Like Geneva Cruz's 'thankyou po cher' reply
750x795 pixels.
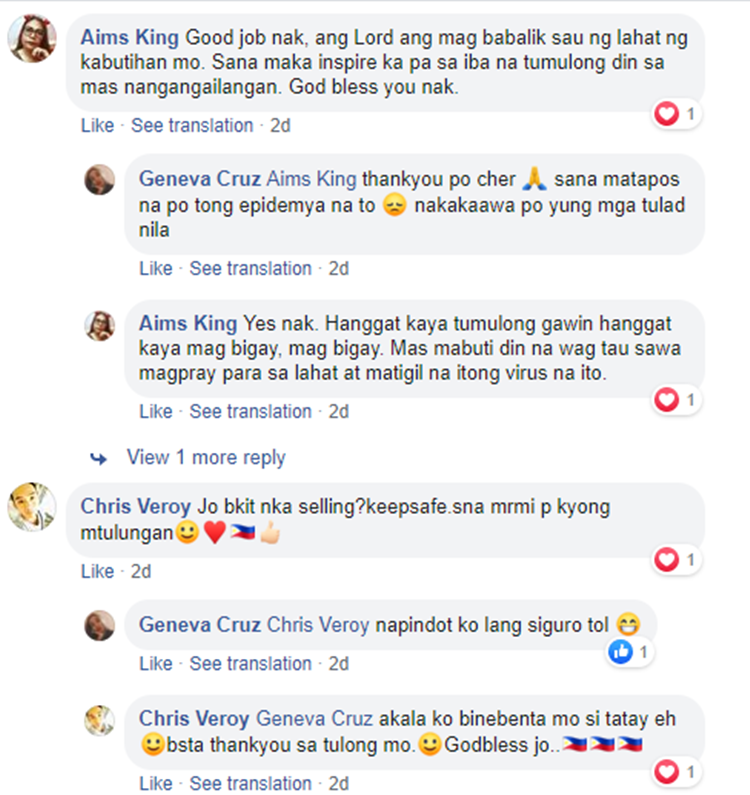[156, 268]
